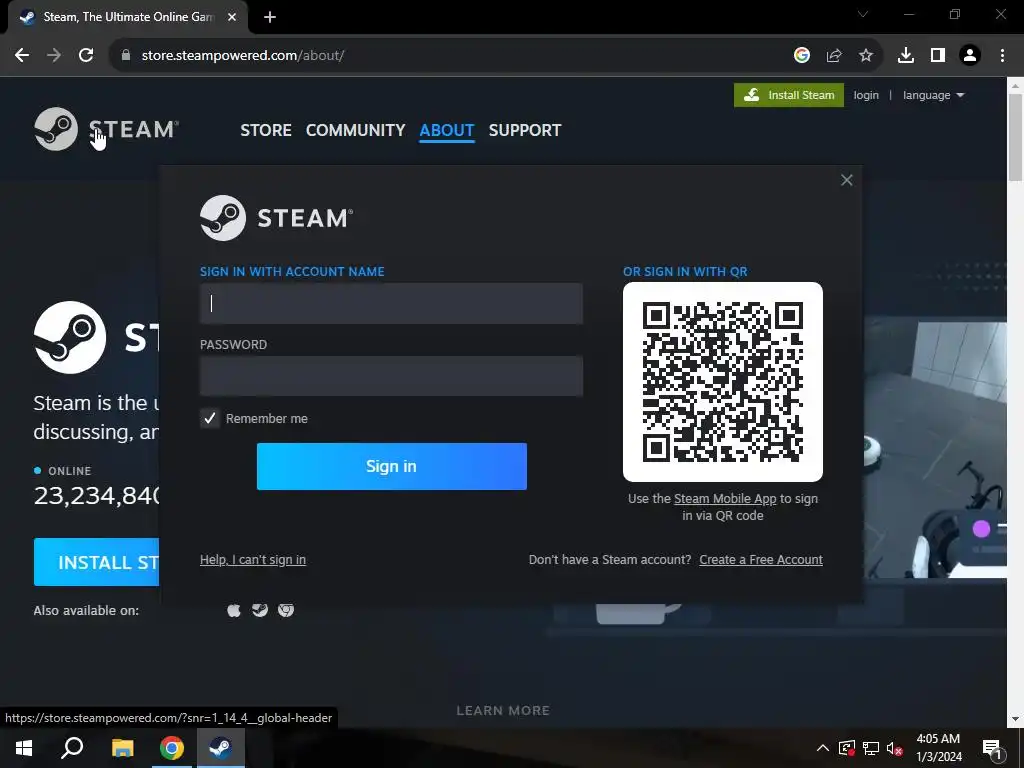Click the security tray icon with red dot
This screenshot has width=1024, height=768.
[846, 748]
